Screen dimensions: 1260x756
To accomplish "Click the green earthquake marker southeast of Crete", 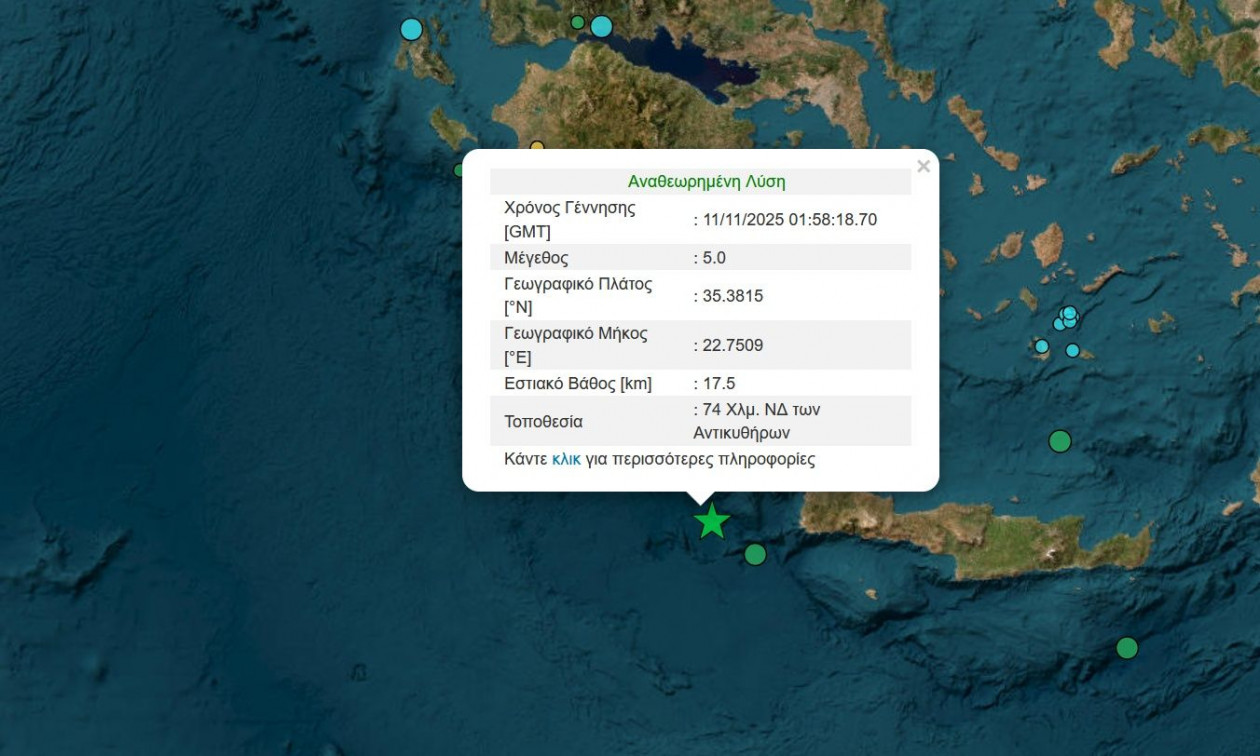I will [x=1127, y=648].
